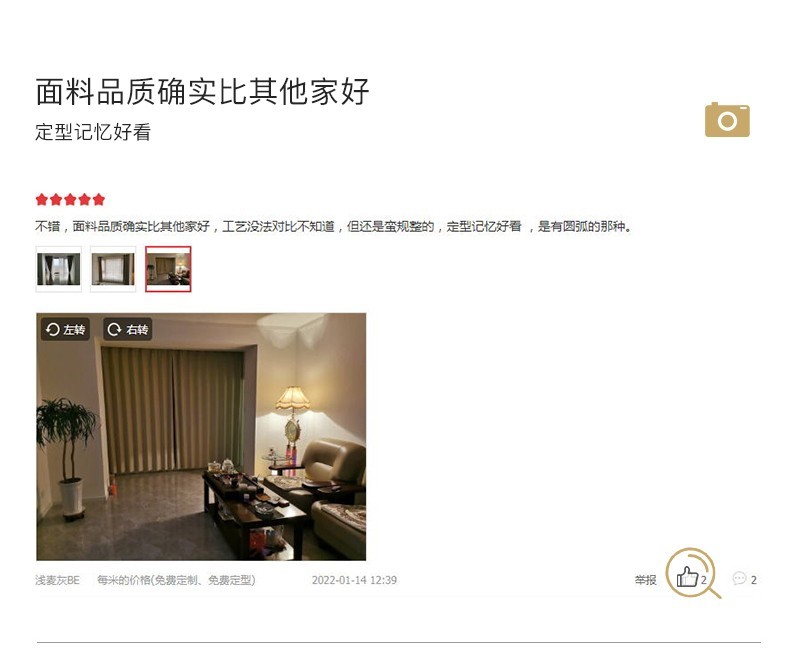The image size is (790, 653).
Task: Select the third red-bordered thumbnail
Action: 168,269
